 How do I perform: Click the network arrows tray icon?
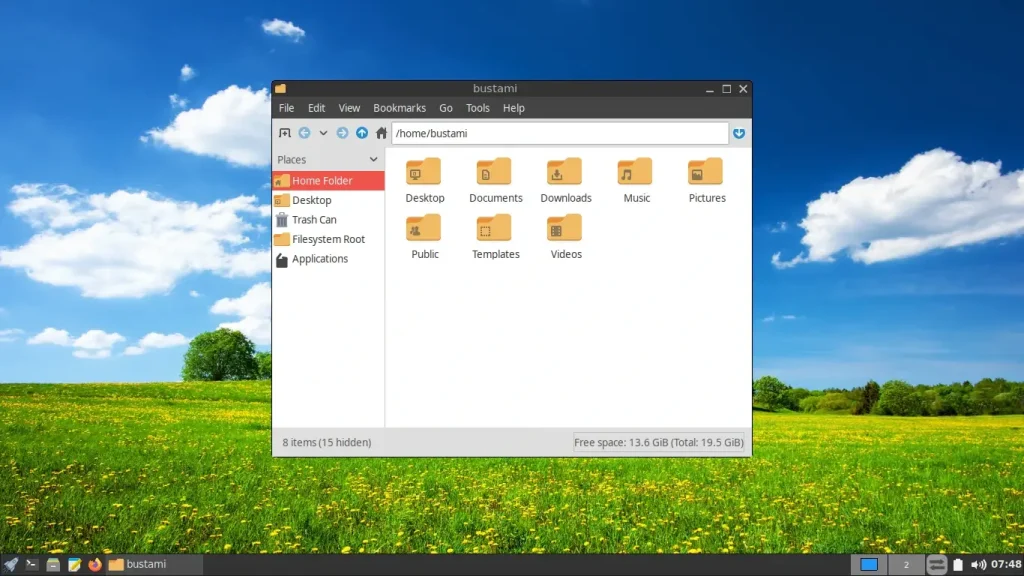pos(936,564)
